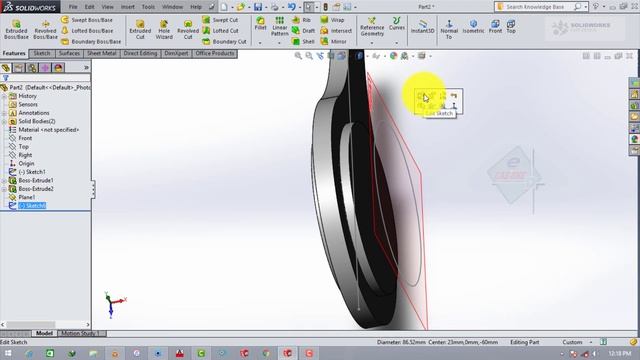640x360 pixels.
Task: Expand the FeatureManager panel tabs chevron
Action: (x=86, y=67)
